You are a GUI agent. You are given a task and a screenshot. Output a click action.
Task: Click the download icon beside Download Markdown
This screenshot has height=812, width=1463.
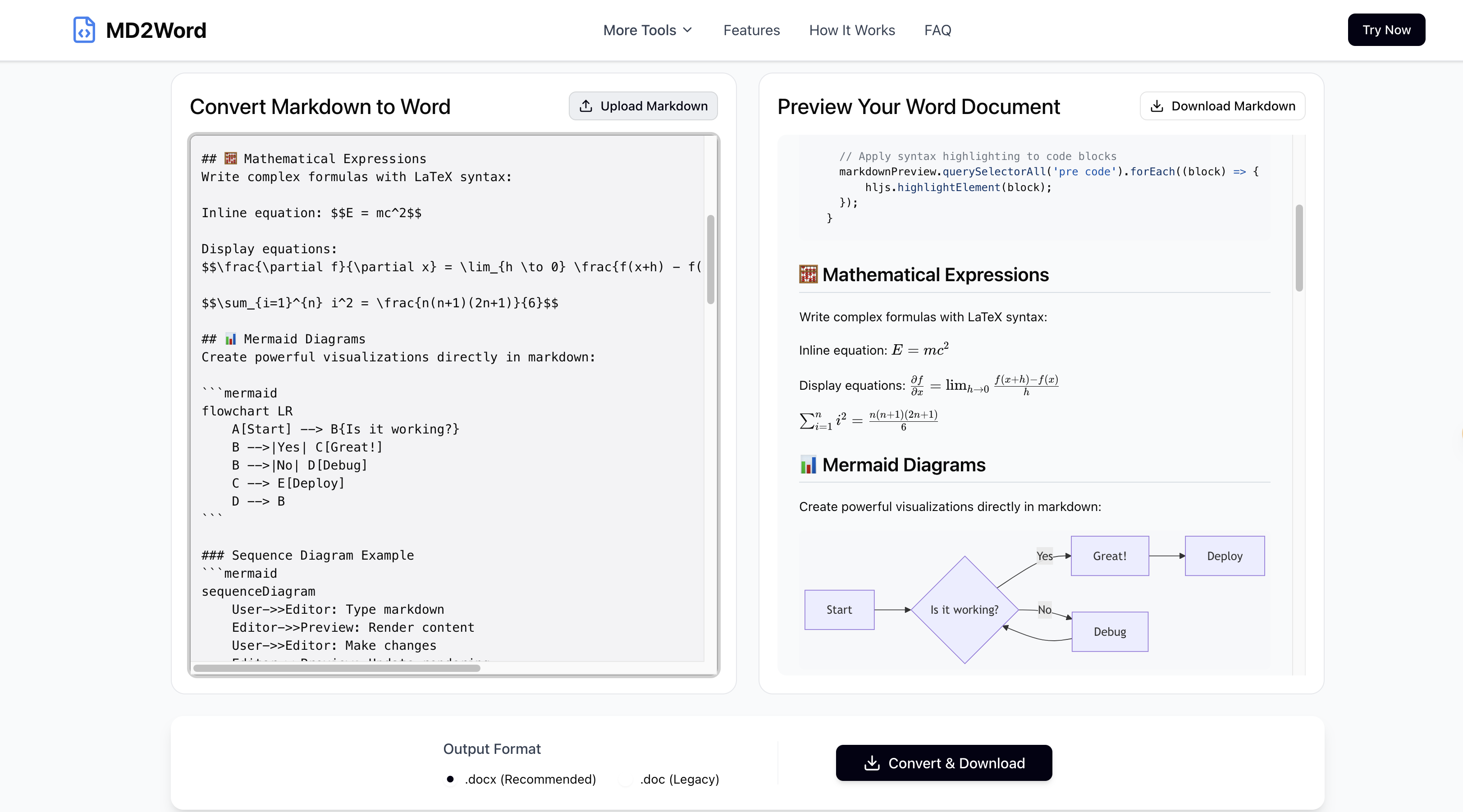[x=1157, y=106]
